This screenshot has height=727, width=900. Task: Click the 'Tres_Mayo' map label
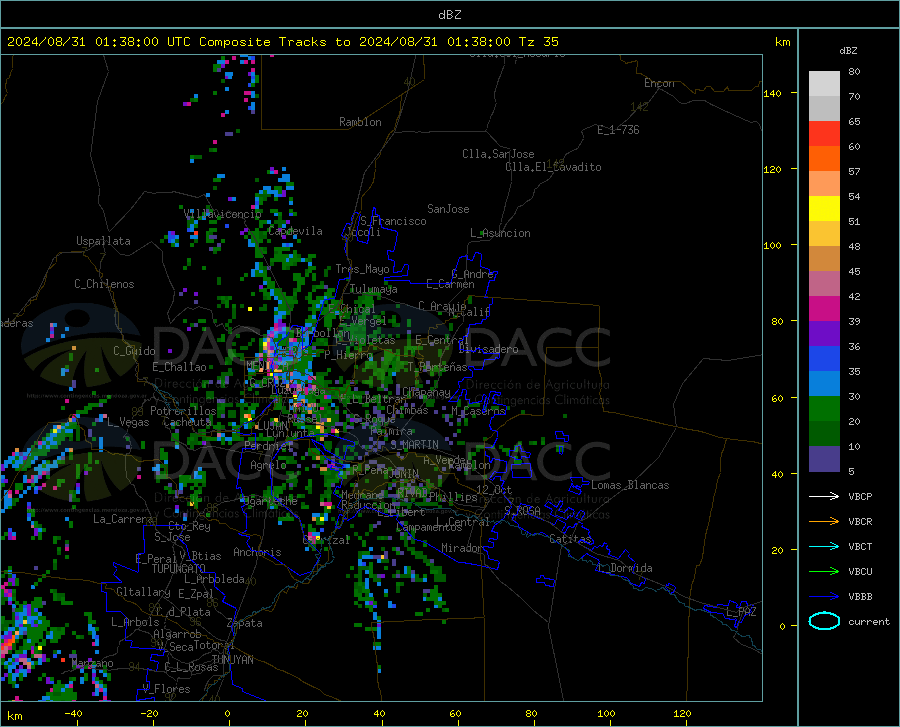tap(362, 269)
